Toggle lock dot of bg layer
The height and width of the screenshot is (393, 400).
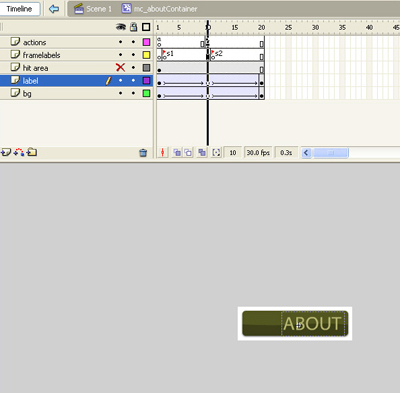(133, 93)
